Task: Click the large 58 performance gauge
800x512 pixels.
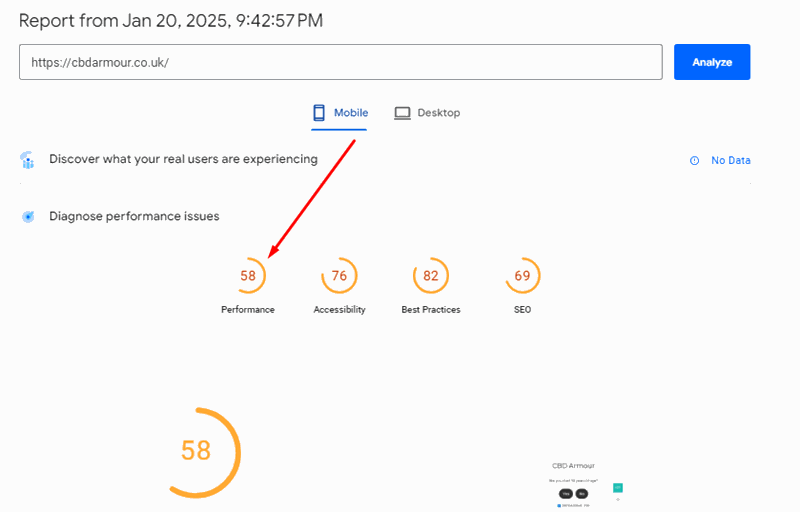Action: 197,451
